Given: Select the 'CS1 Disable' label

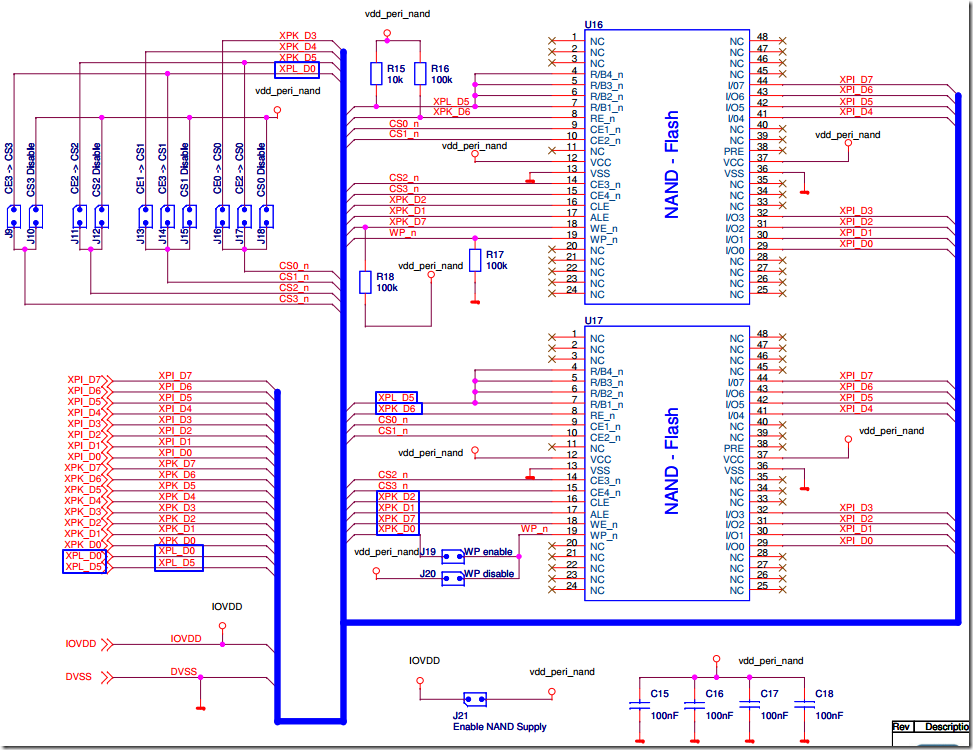Looking at the screenshot, I should [185, 170].
